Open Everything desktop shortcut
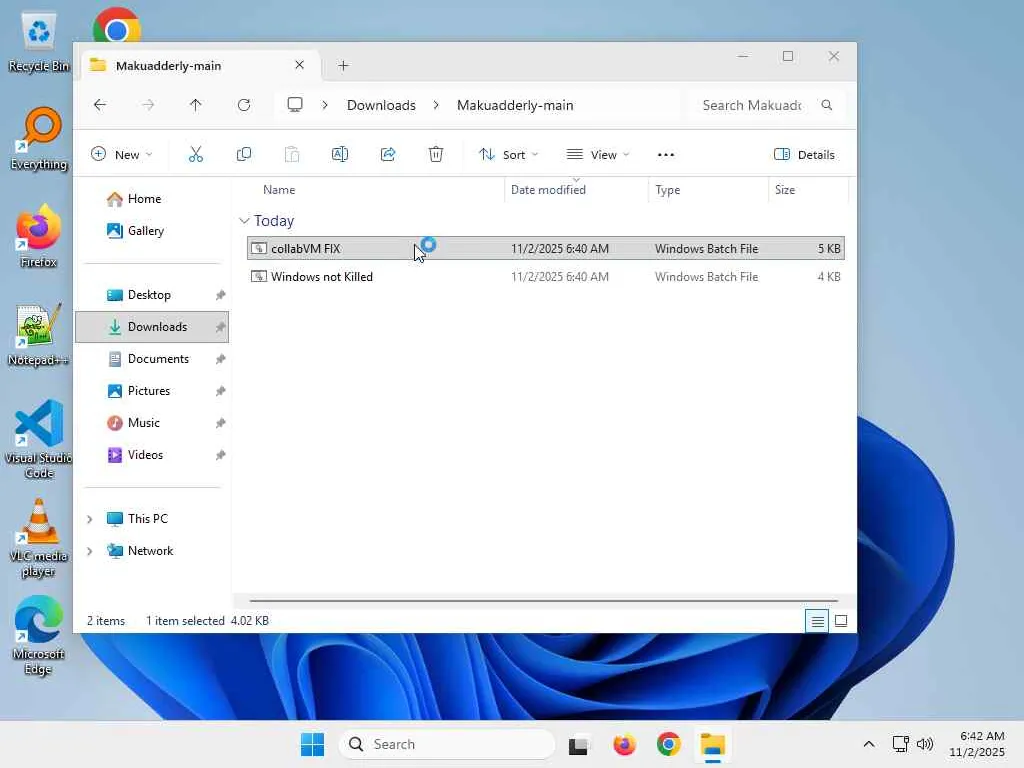Image resolution: width=1024 pixels, height=768 pixels. [39, 139]
